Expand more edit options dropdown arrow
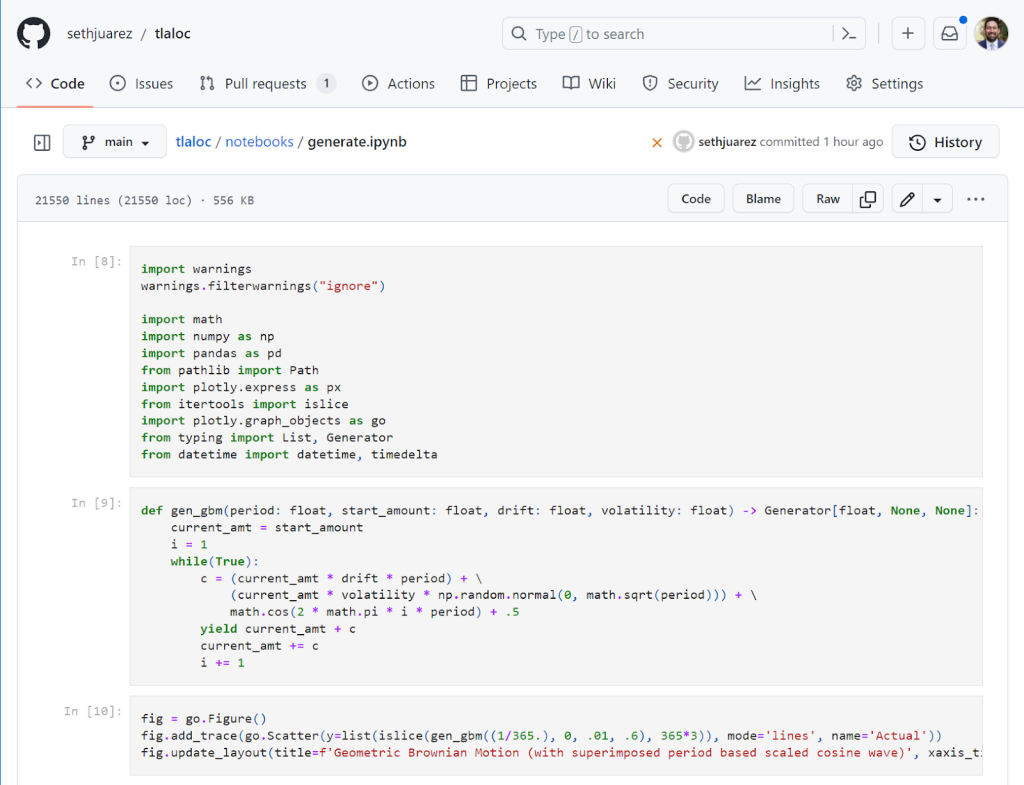 (937, 199)
